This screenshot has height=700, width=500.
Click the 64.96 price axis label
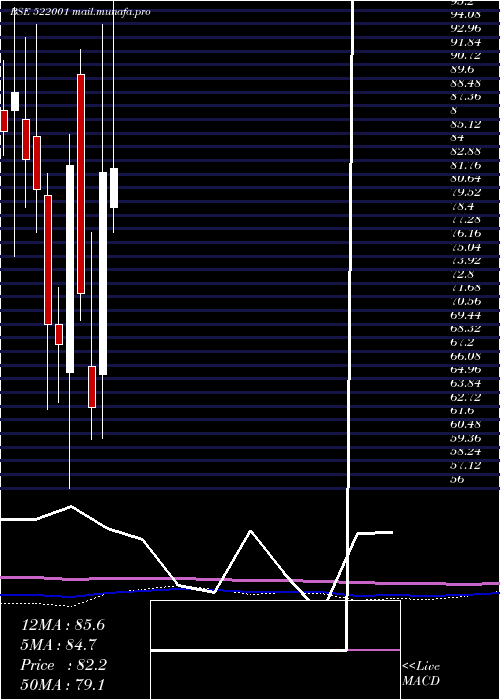(466, 370)
